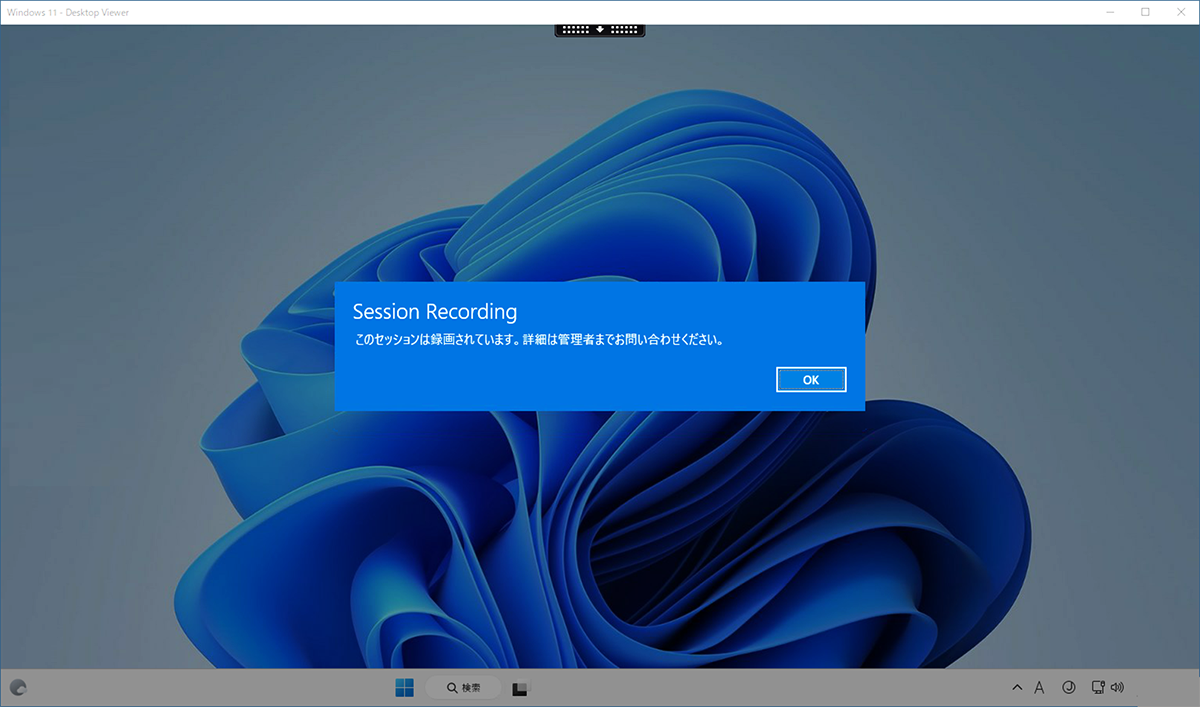This screenshot has width=1200, height=707.
Task: Click the left dotted grip on the viewer toolbar
Action: click(576, 29)
